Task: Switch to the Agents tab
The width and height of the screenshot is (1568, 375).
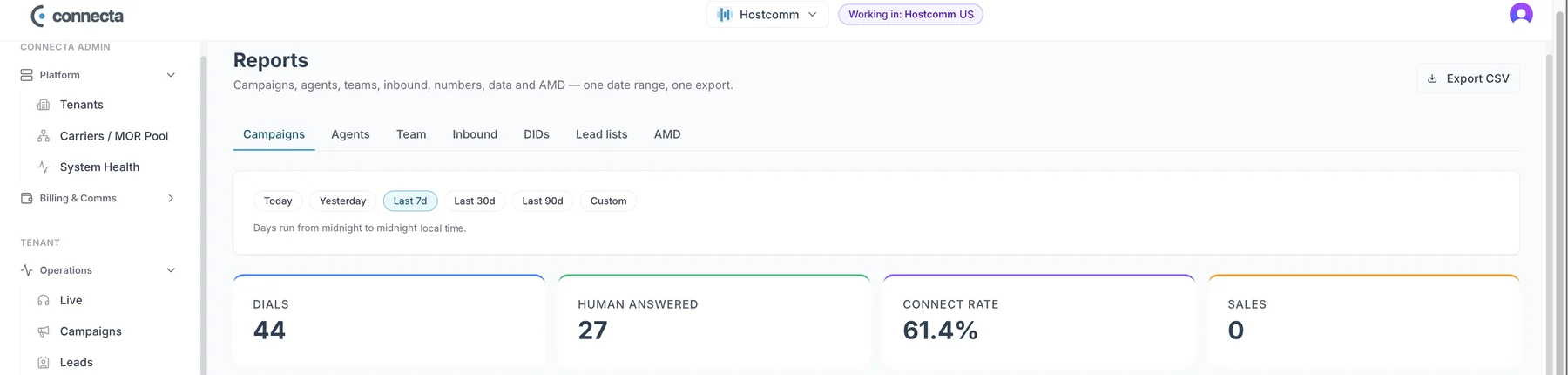Action: 350,134
